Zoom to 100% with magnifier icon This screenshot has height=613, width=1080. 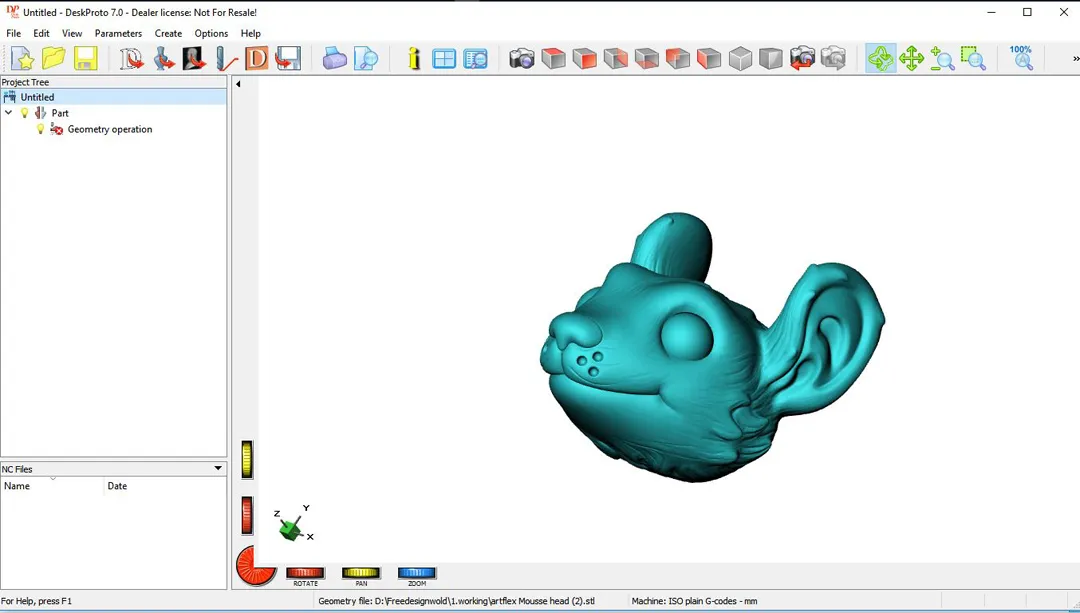click(x=1021, y=59)
